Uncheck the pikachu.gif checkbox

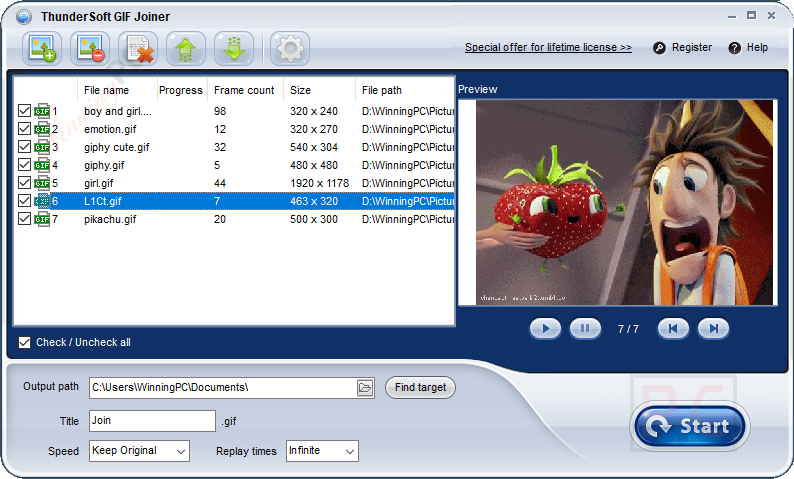tap(24, 219)
